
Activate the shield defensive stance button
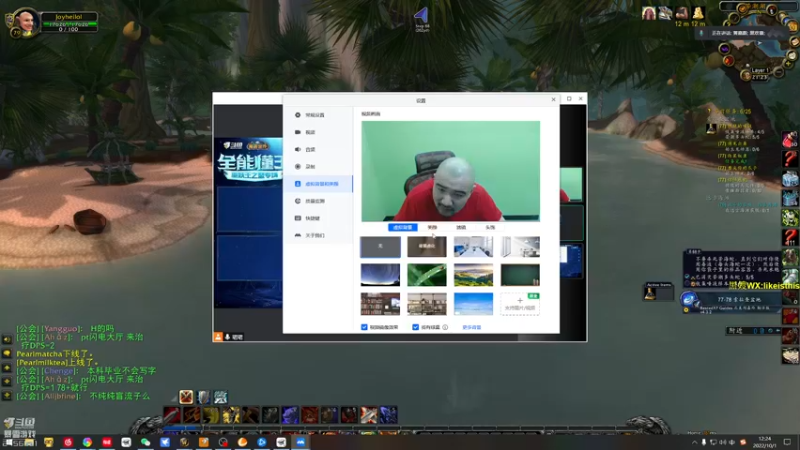tap(204, 396)
